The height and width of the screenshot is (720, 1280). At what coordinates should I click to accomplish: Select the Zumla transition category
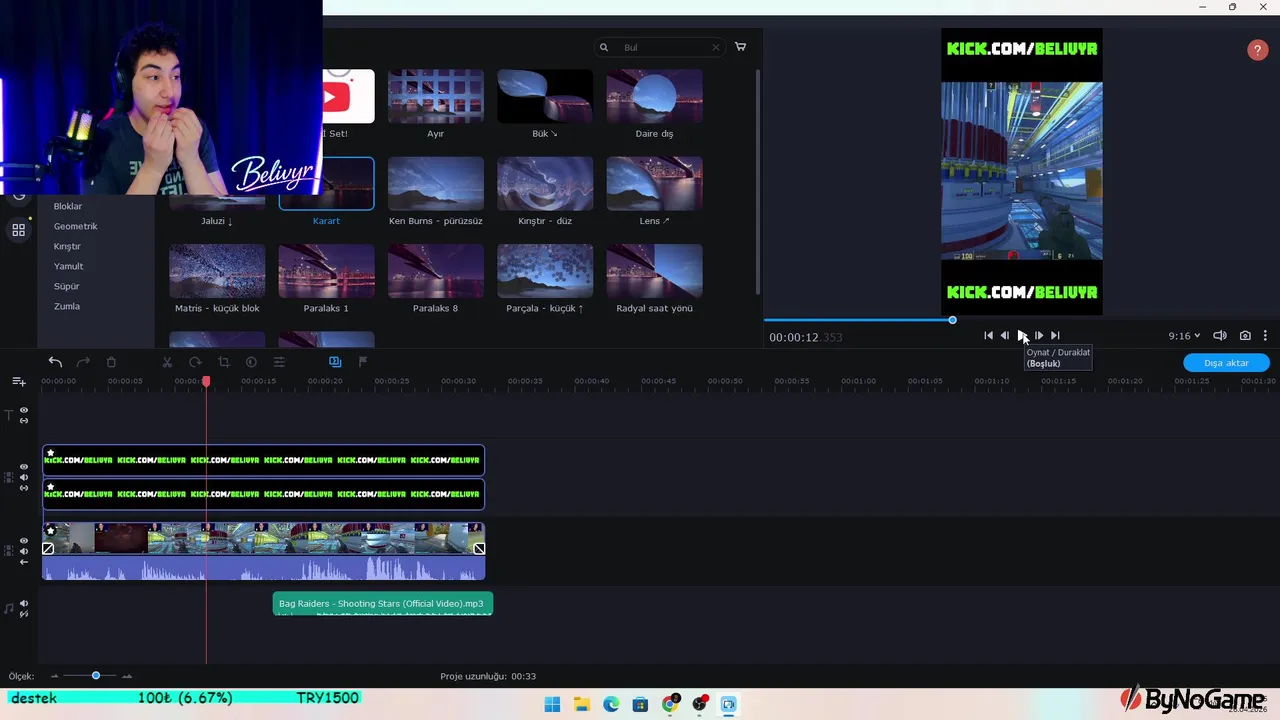coord(67,306)
